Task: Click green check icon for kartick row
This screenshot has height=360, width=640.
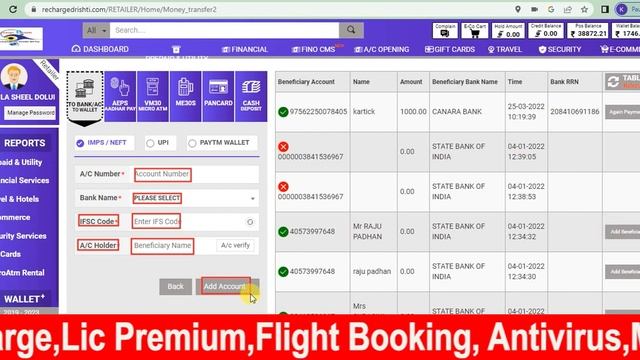Action: click(283, 112)
